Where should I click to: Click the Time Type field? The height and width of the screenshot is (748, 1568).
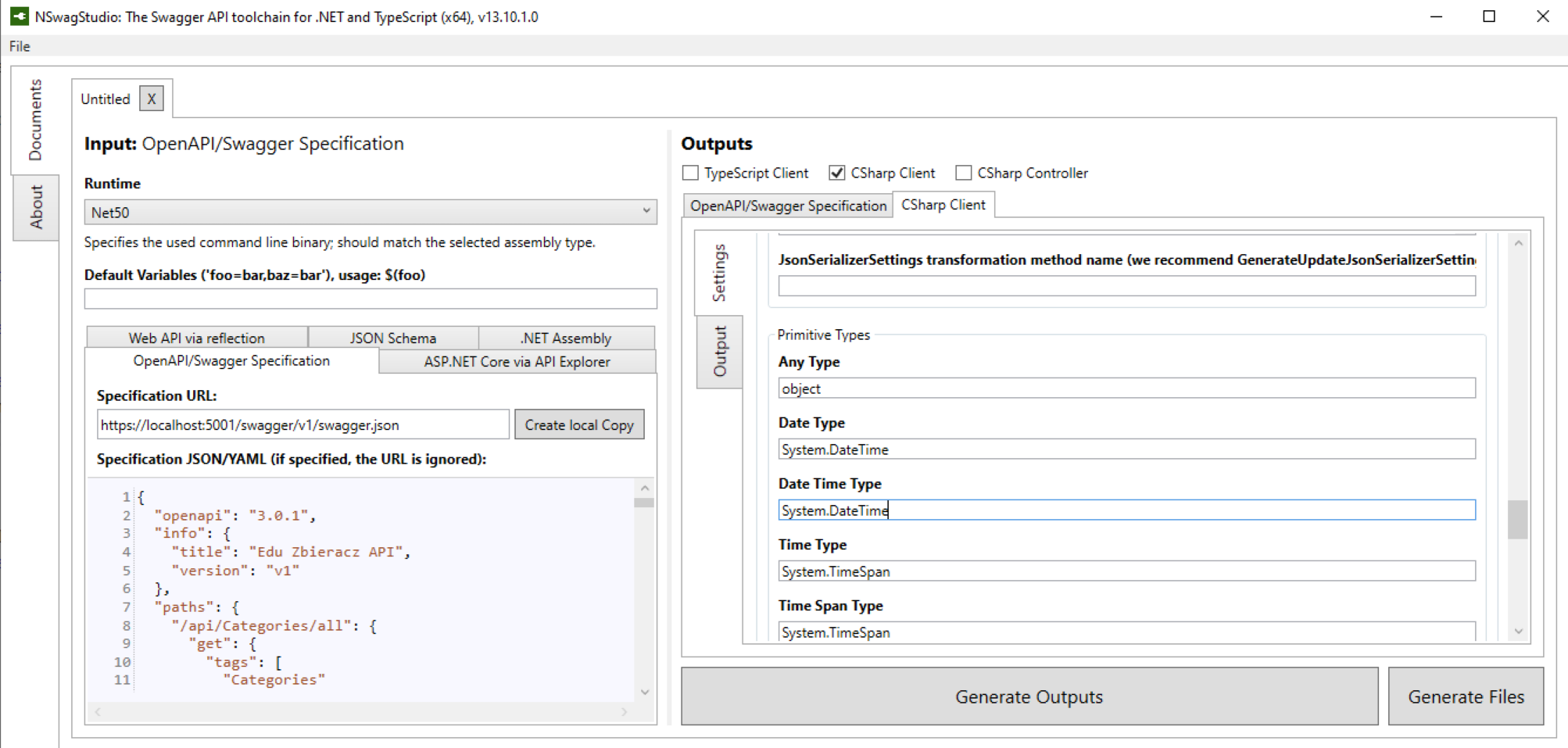[x=1126, y=571]
